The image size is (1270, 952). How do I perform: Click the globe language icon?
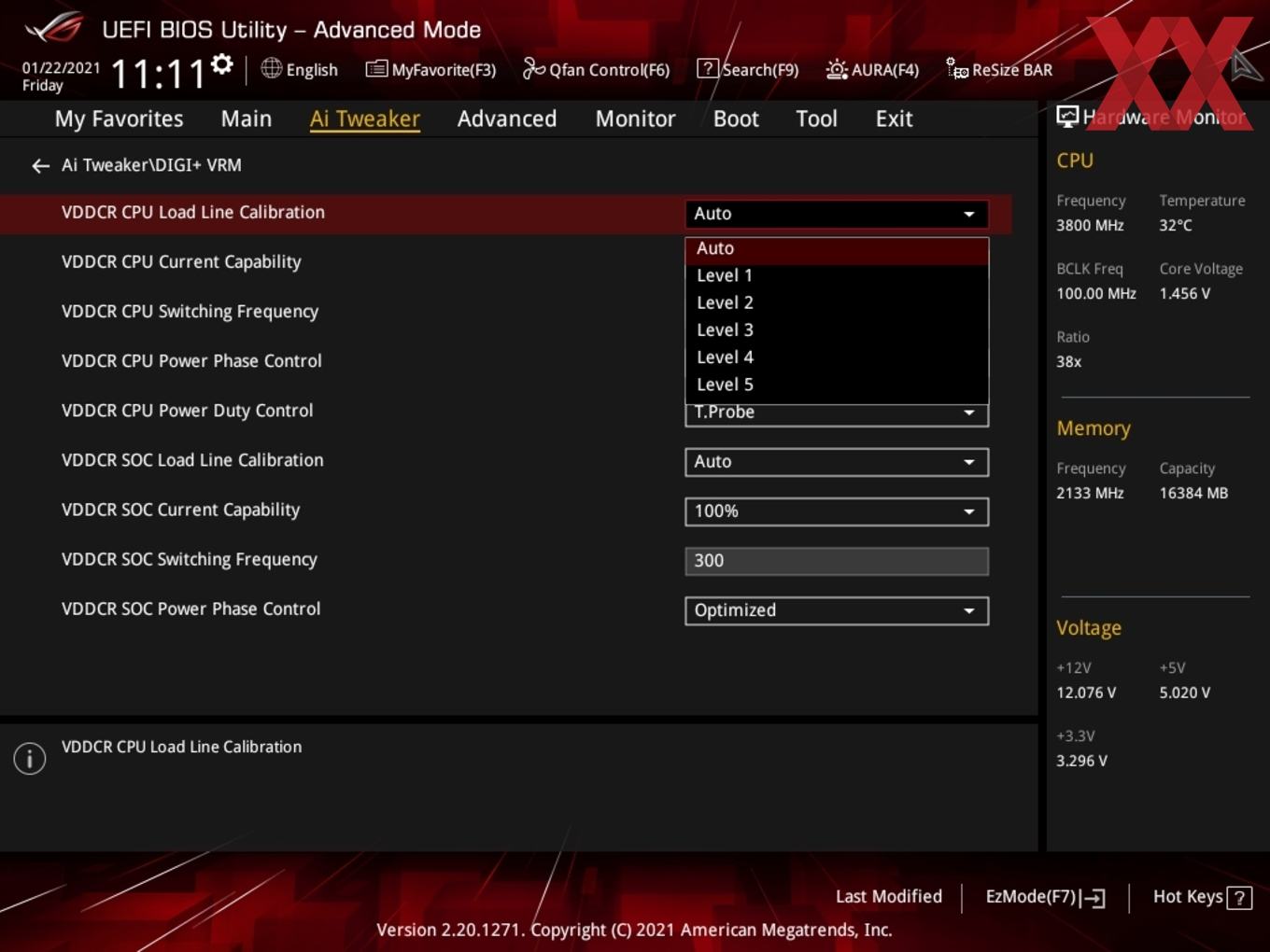pyautogui.click(x=271, y=68)
